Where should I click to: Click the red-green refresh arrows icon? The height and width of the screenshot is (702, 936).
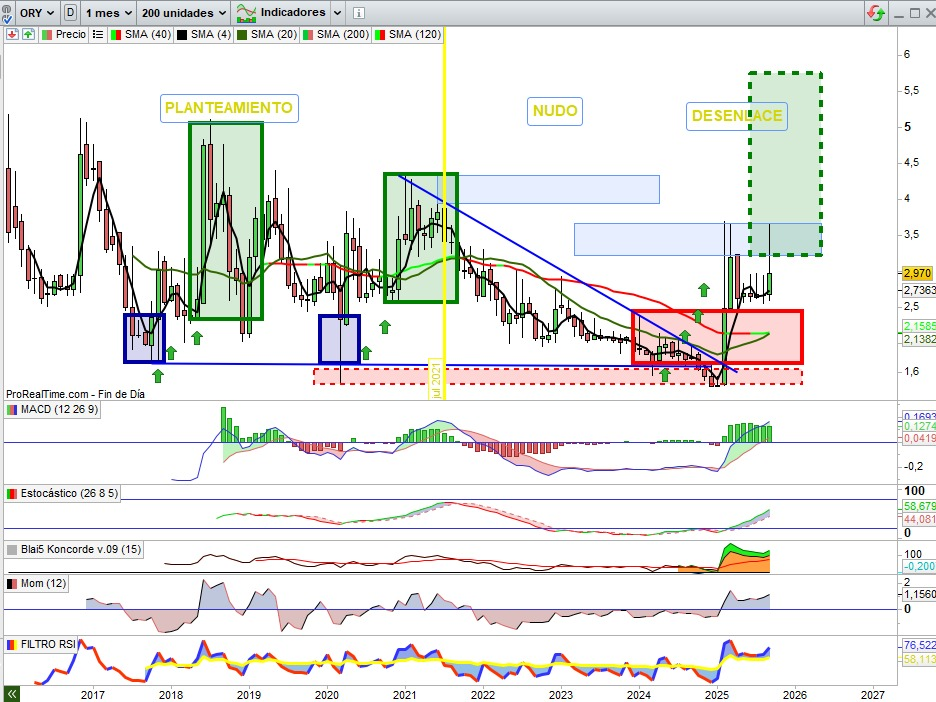point(875,13)
